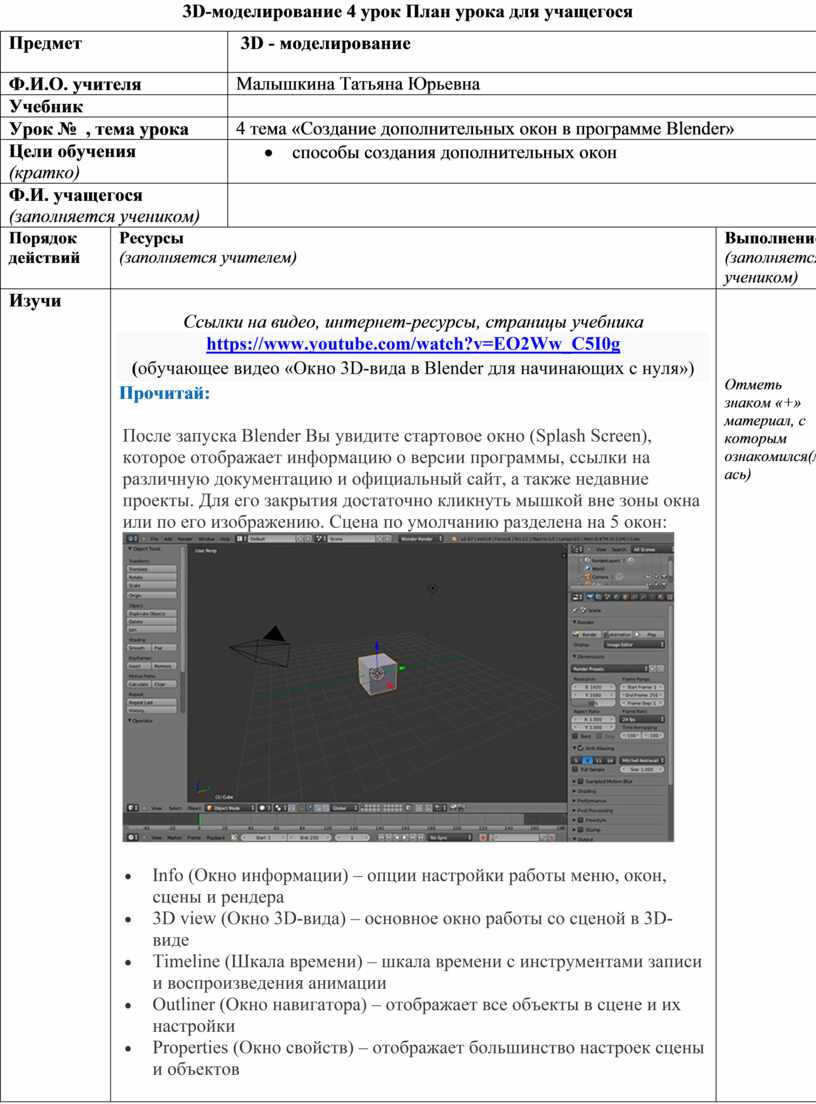Open the Render Presets dropdown
The width and height of the screenshot is (816, 1104).
(610, 668)
